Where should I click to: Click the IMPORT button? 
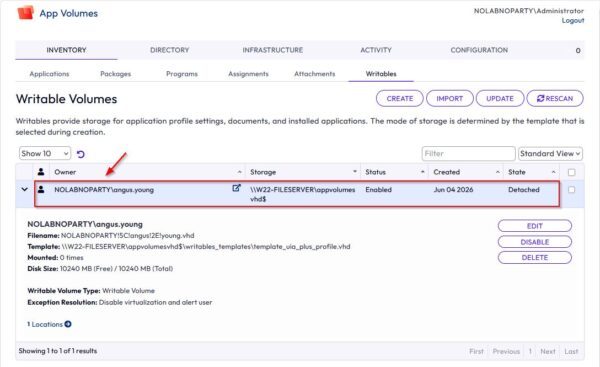(450, 99)
